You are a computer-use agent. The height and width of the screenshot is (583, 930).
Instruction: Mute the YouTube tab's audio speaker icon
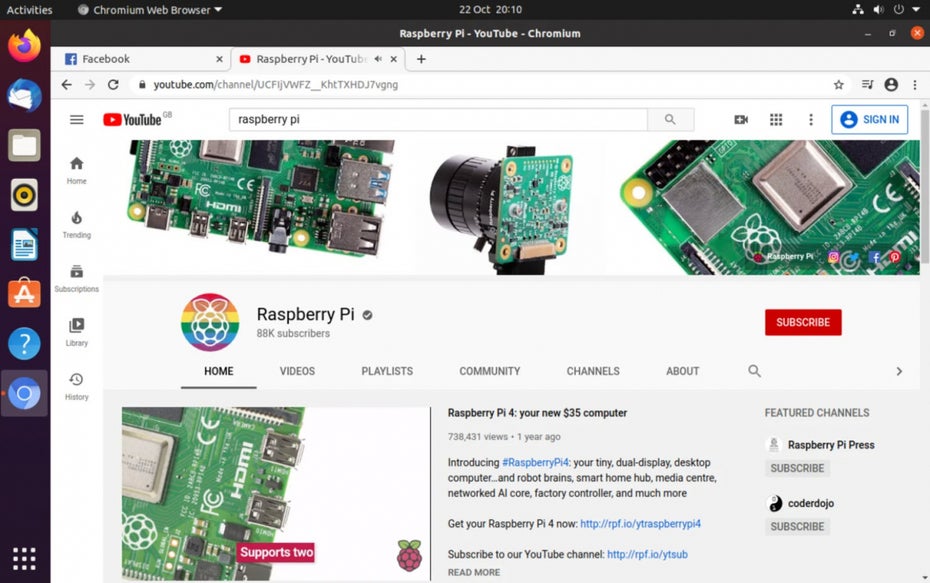(x=378, y=59)
